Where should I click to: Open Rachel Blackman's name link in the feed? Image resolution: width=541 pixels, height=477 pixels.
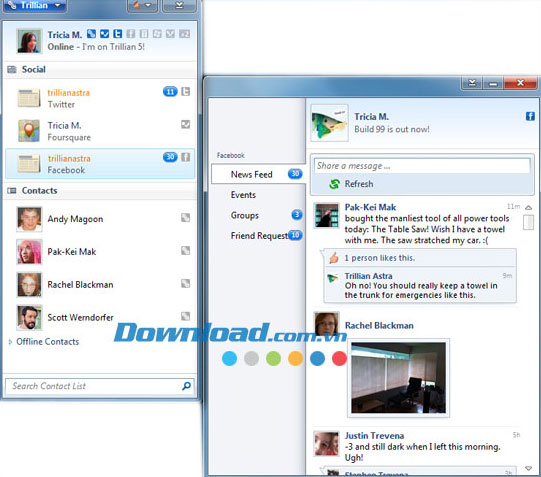coord(379,326)
